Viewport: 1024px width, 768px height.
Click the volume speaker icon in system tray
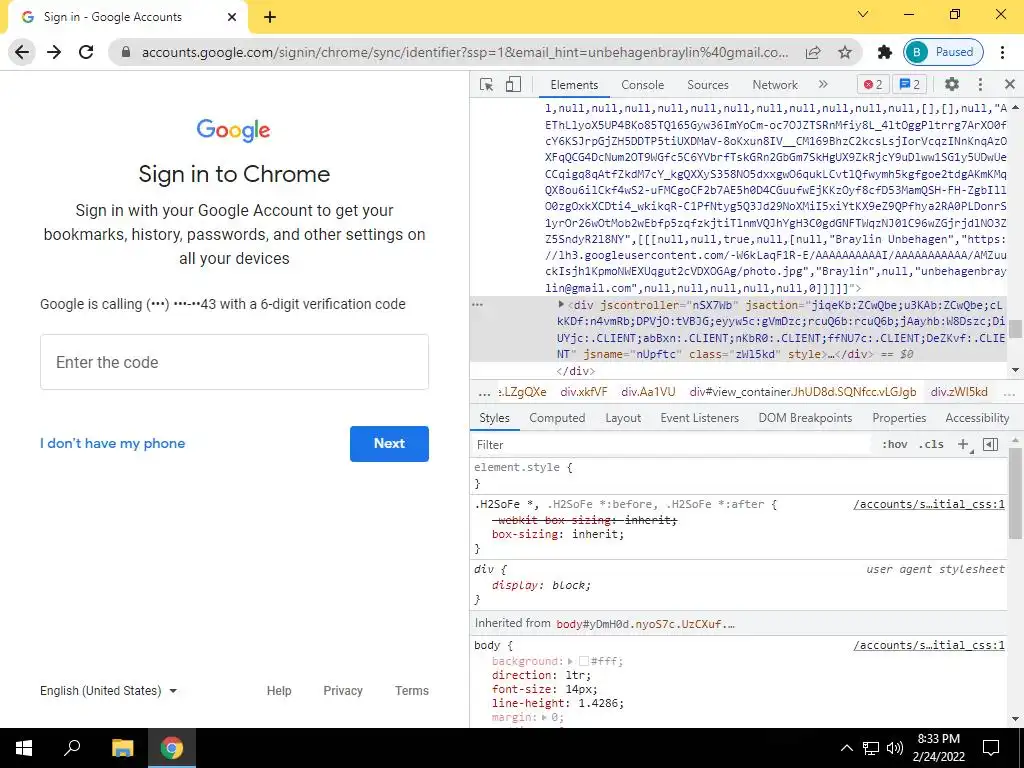pyautogui.click(x=895, y=748)
